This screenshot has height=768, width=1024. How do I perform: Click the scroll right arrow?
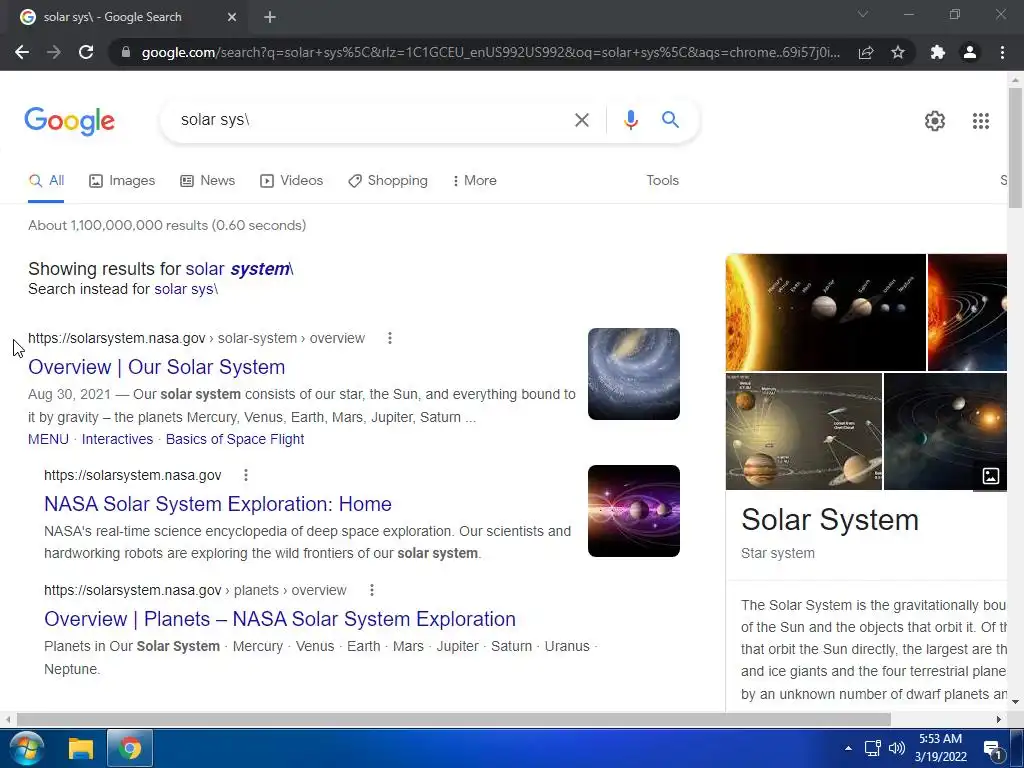[x=999, y=720]
